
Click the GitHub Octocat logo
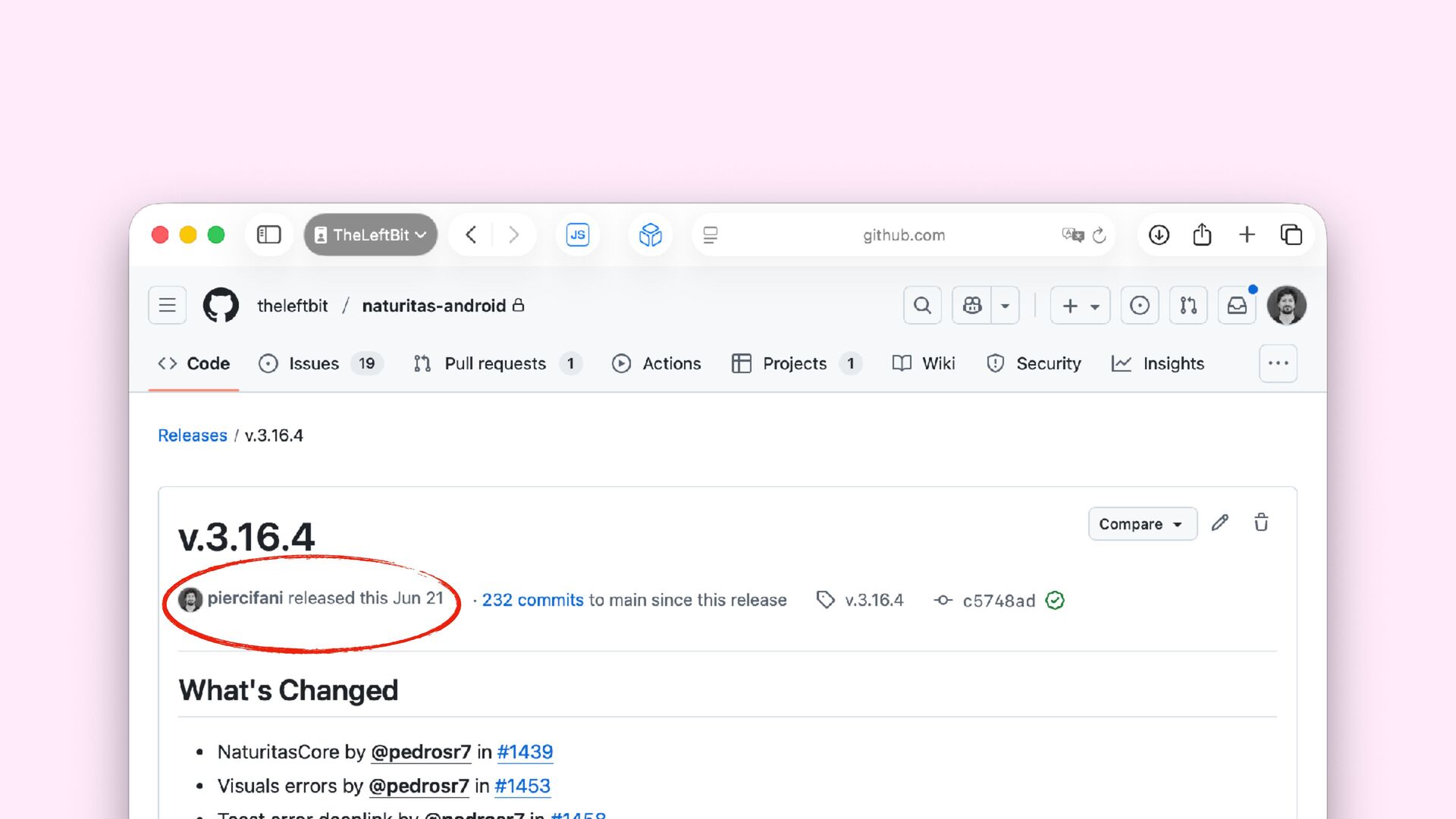[221, 306]
